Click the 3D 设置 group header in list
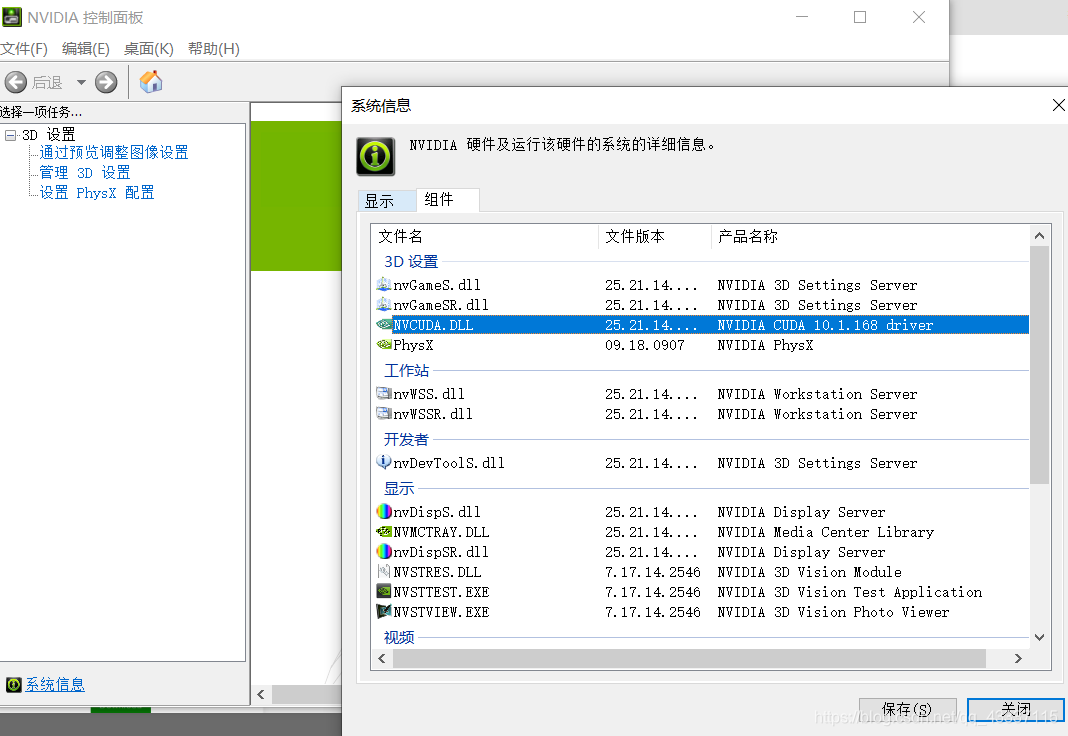 click(411, 261)
